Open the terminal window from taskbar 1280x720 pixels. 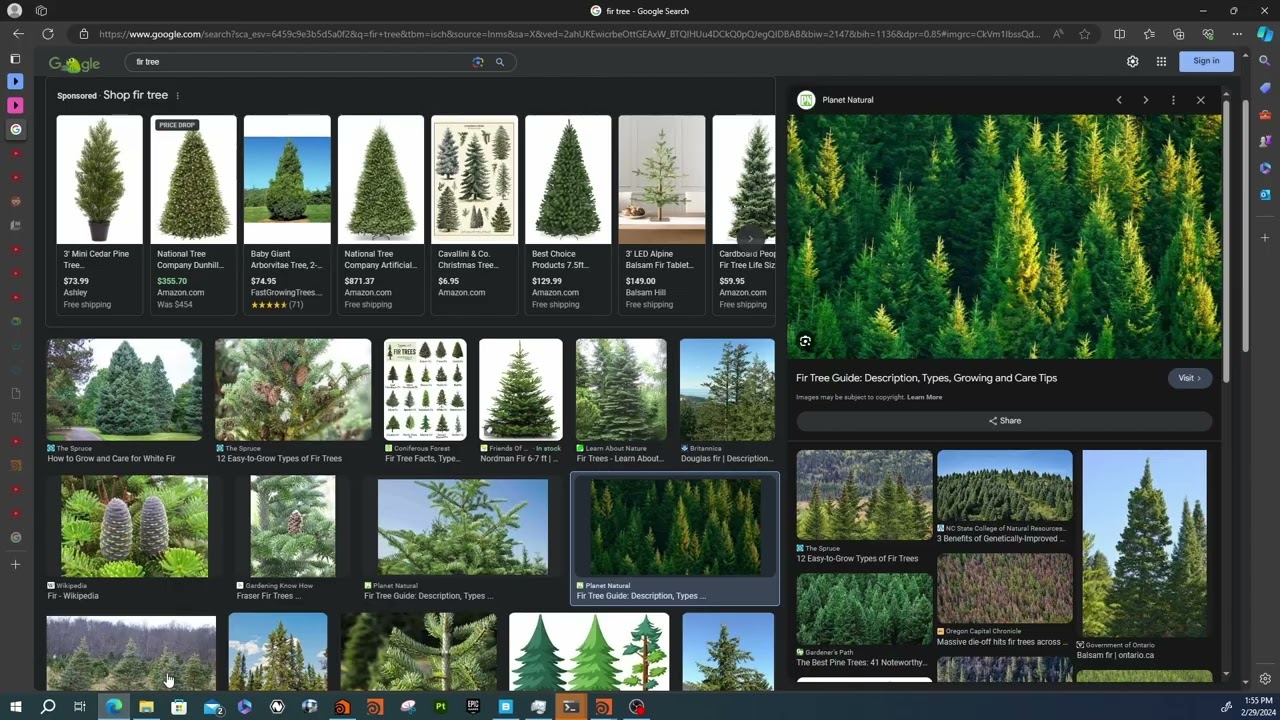coord(571,708)
